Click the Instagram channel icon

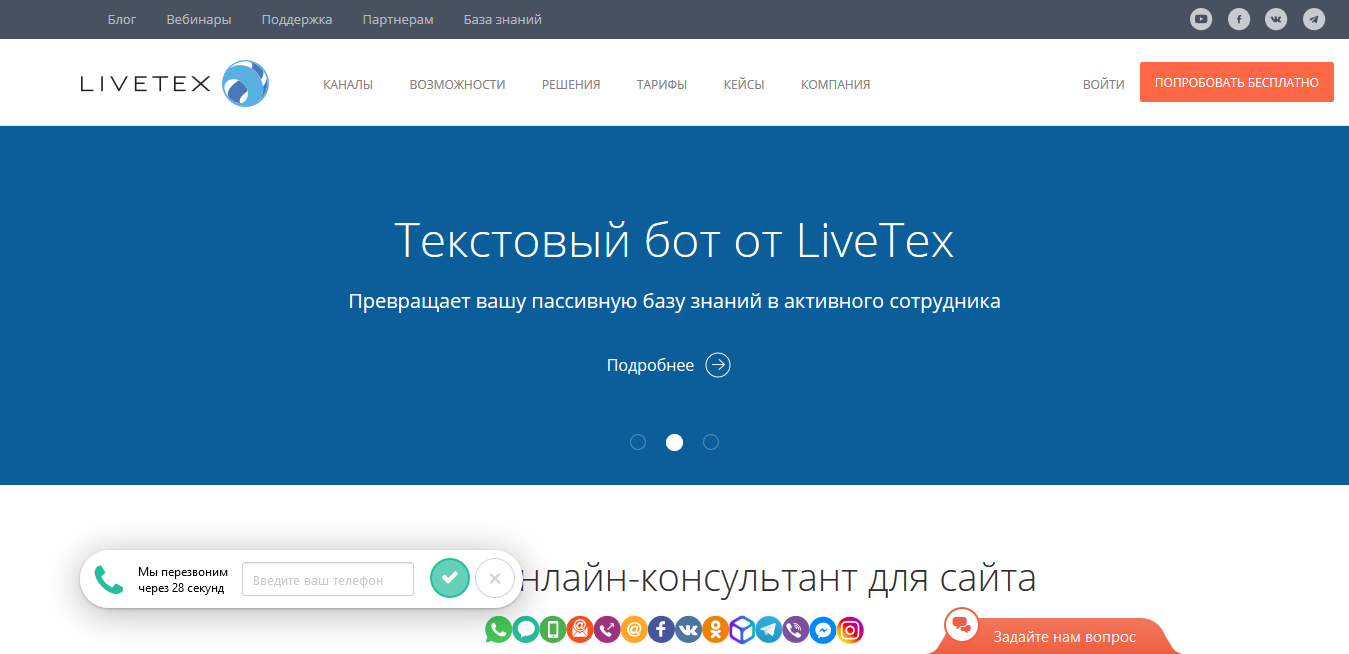pos(849,630)
